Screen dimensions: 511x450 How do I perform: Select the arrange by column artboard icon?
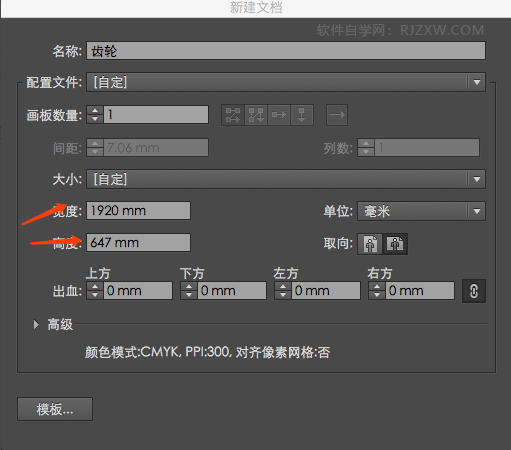tap(302, 115)
